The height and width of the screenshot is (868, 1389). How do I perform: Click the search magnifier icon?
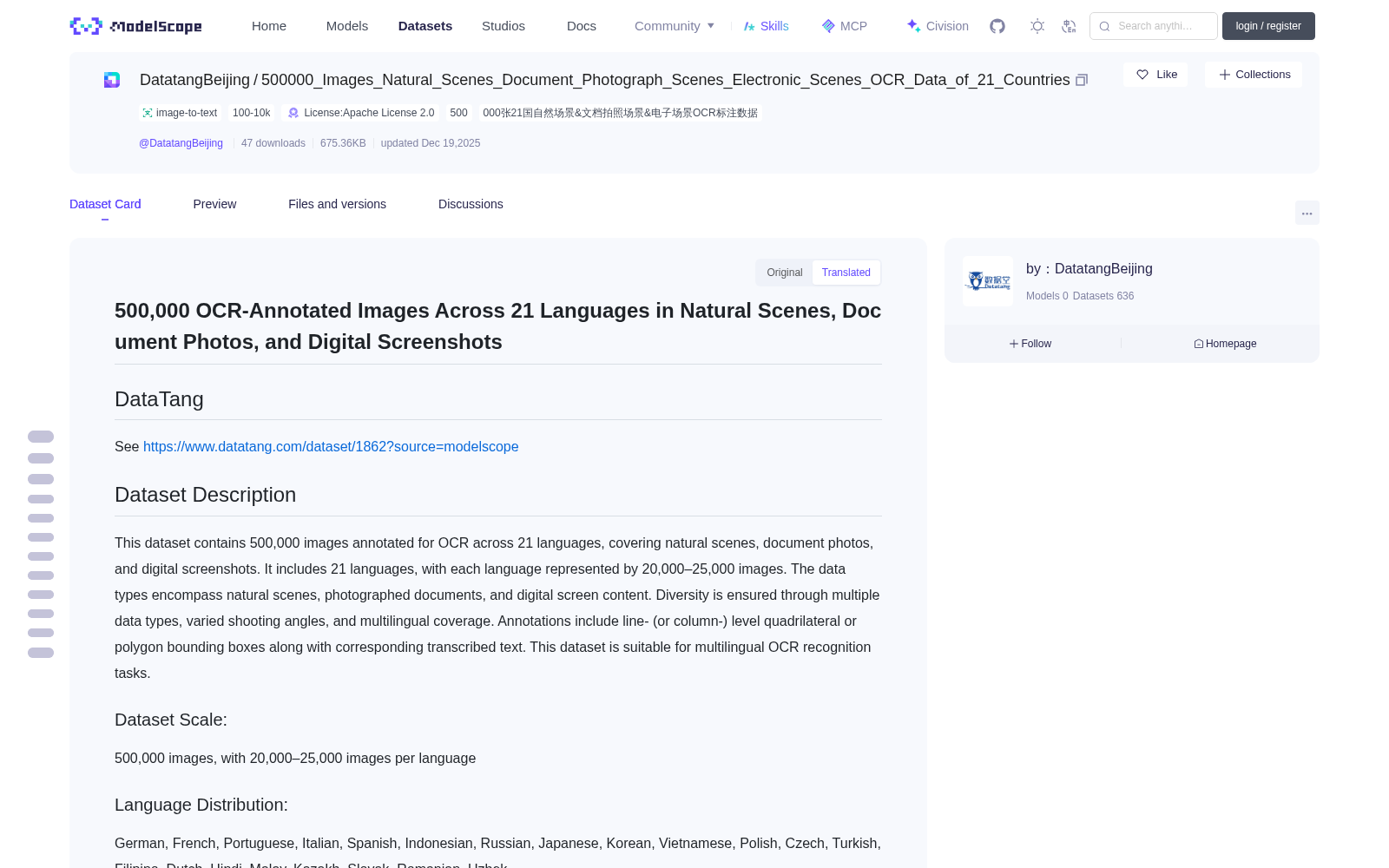1105,26
